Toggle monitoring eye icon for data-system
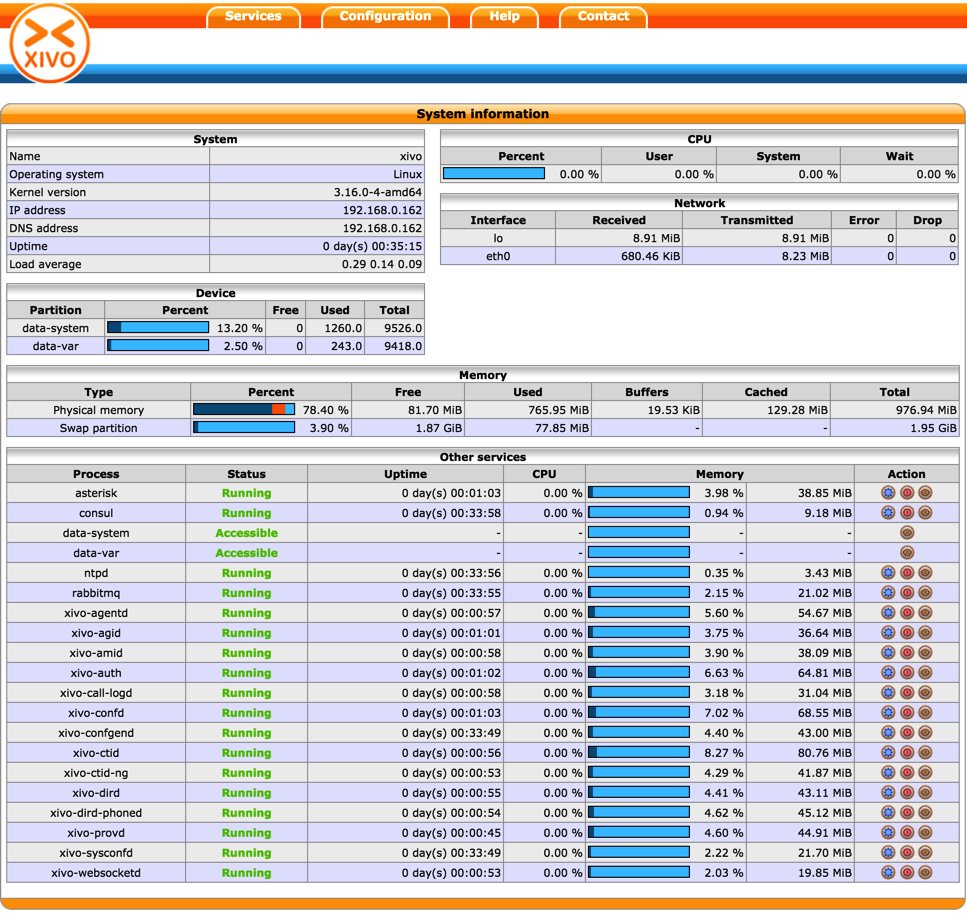This screenshot has width=967, height=914. click(x=907, y=532)
